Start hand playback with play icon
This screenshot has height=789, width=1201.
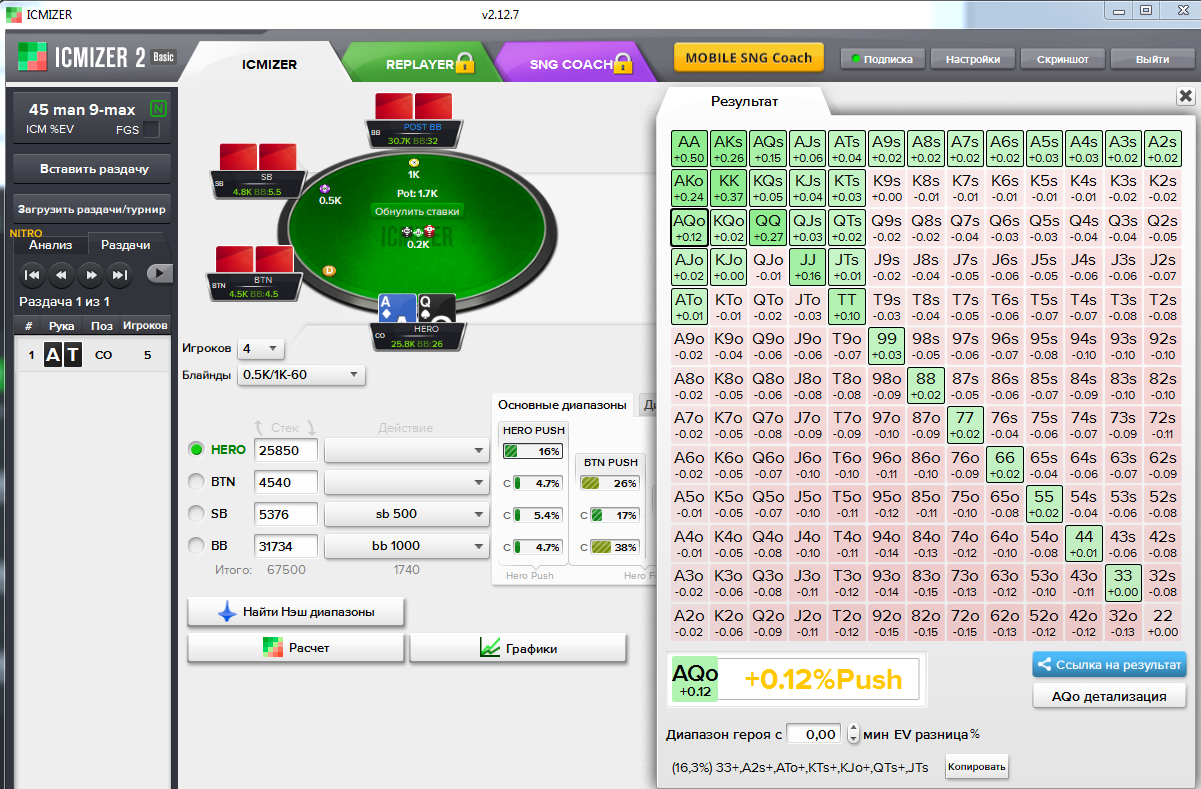[159, 274]
